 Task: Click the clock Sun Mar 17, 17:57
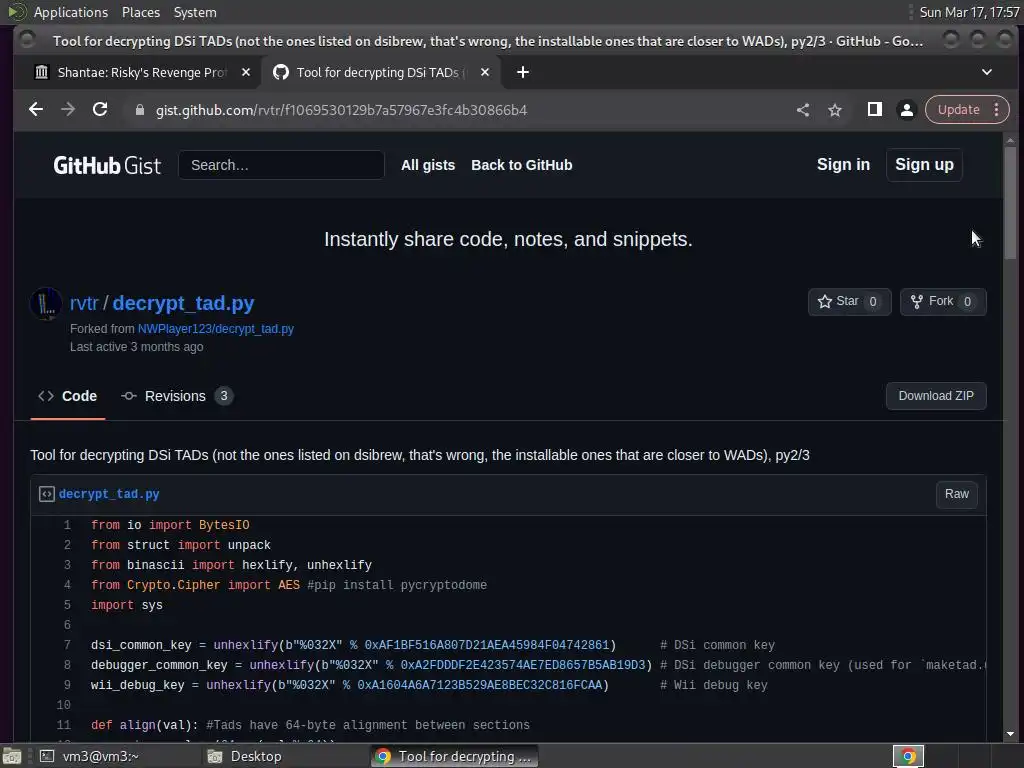point(969,12)
